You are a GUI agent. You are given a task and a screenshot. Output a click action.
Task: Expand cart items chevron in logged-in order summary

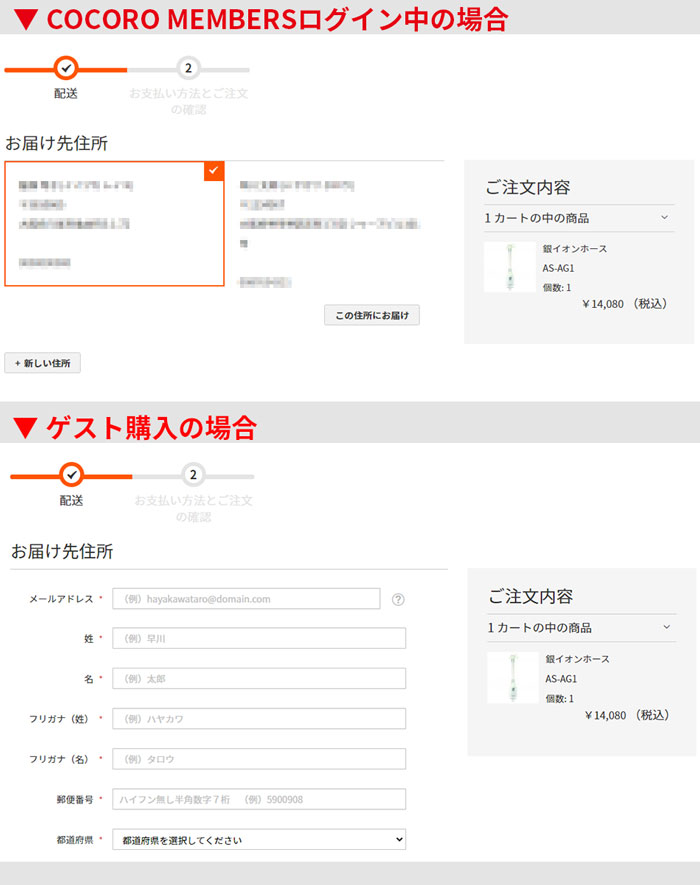[664, 217]
